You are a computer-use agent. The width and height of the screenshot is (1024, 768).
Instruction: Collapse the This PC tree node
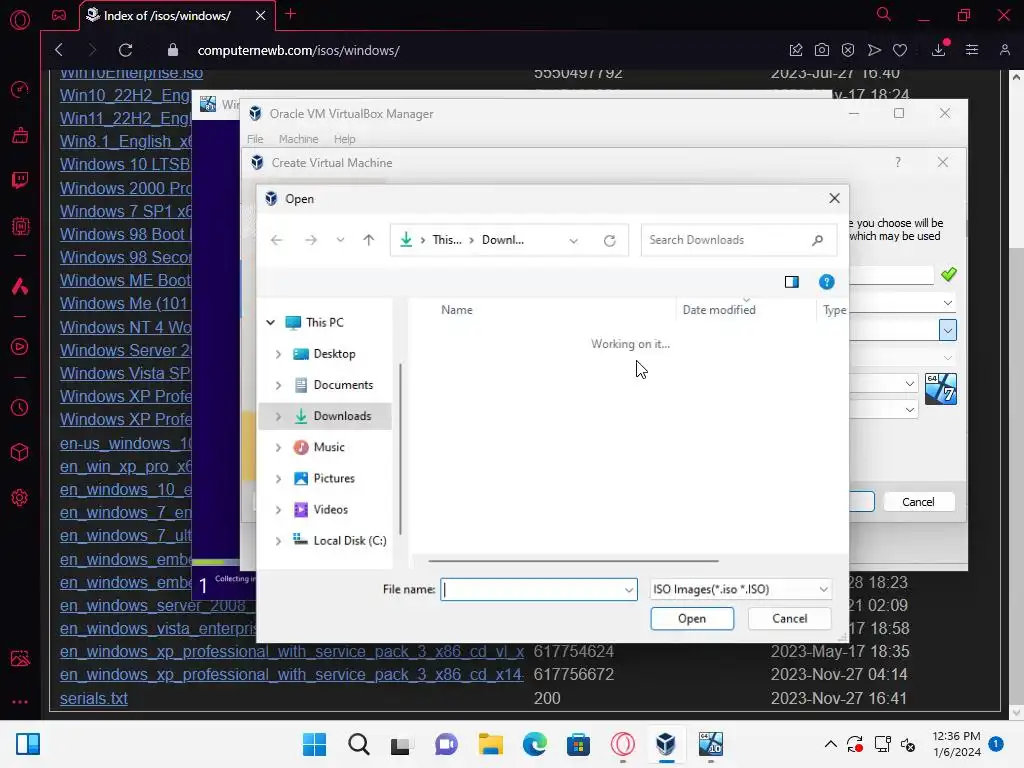pyautogui.click(x=270, y=323)
